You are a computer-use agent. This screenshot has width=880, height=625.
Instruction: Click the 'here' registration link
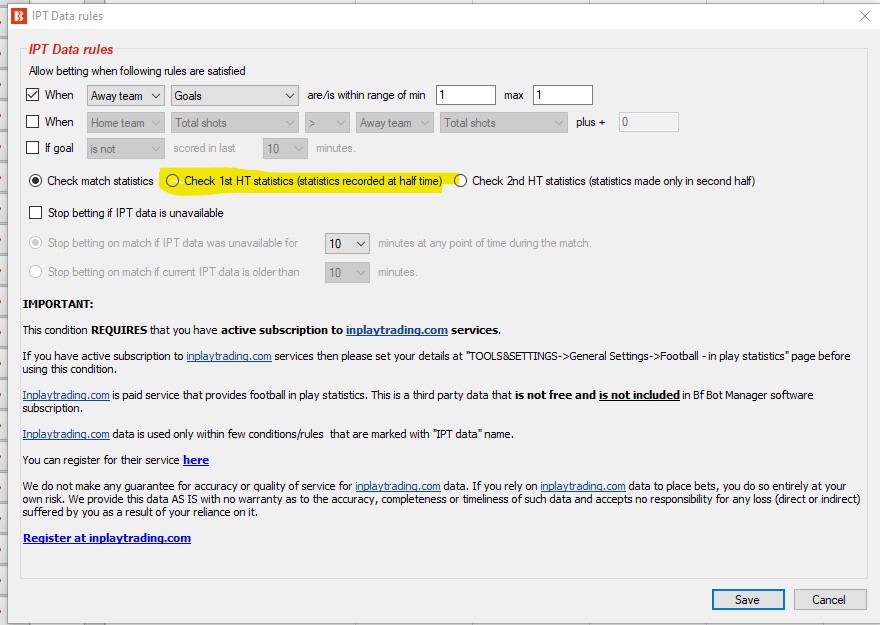pyautogui.click(x=196, y=460)
